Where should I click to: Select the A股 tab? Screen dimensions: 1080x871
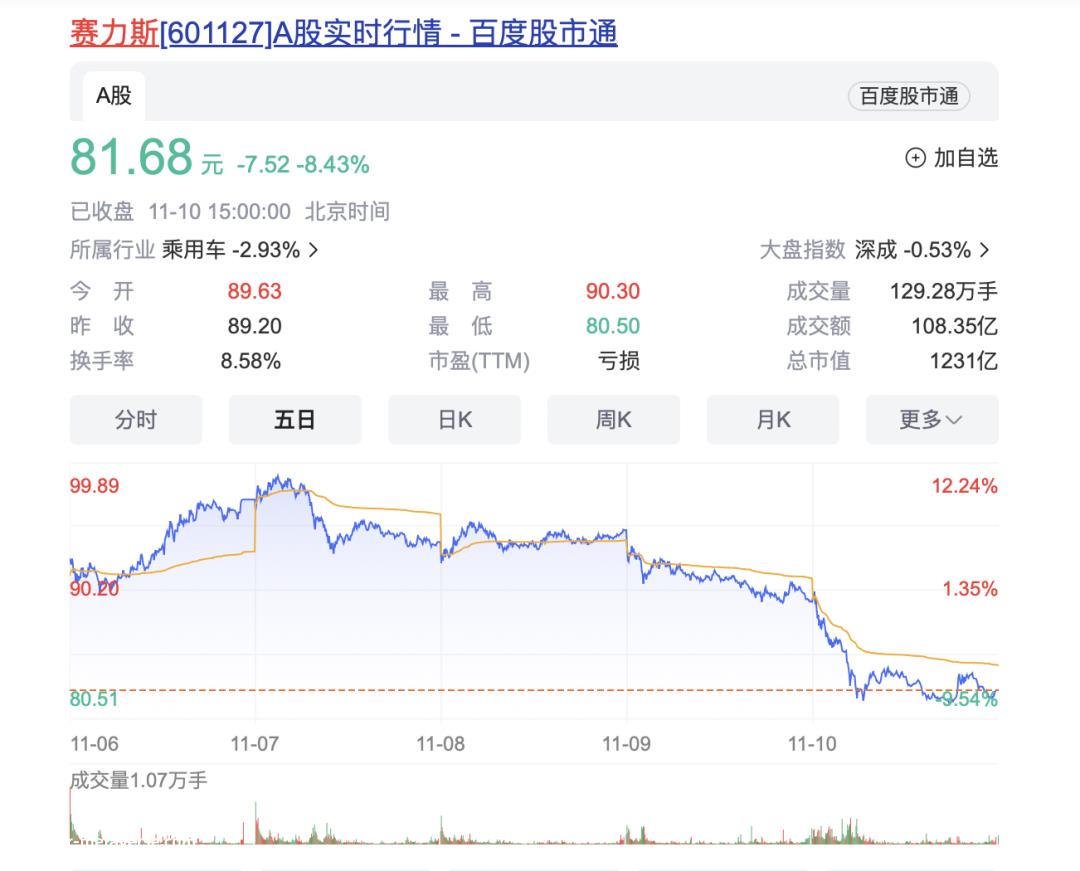[114, 96]
